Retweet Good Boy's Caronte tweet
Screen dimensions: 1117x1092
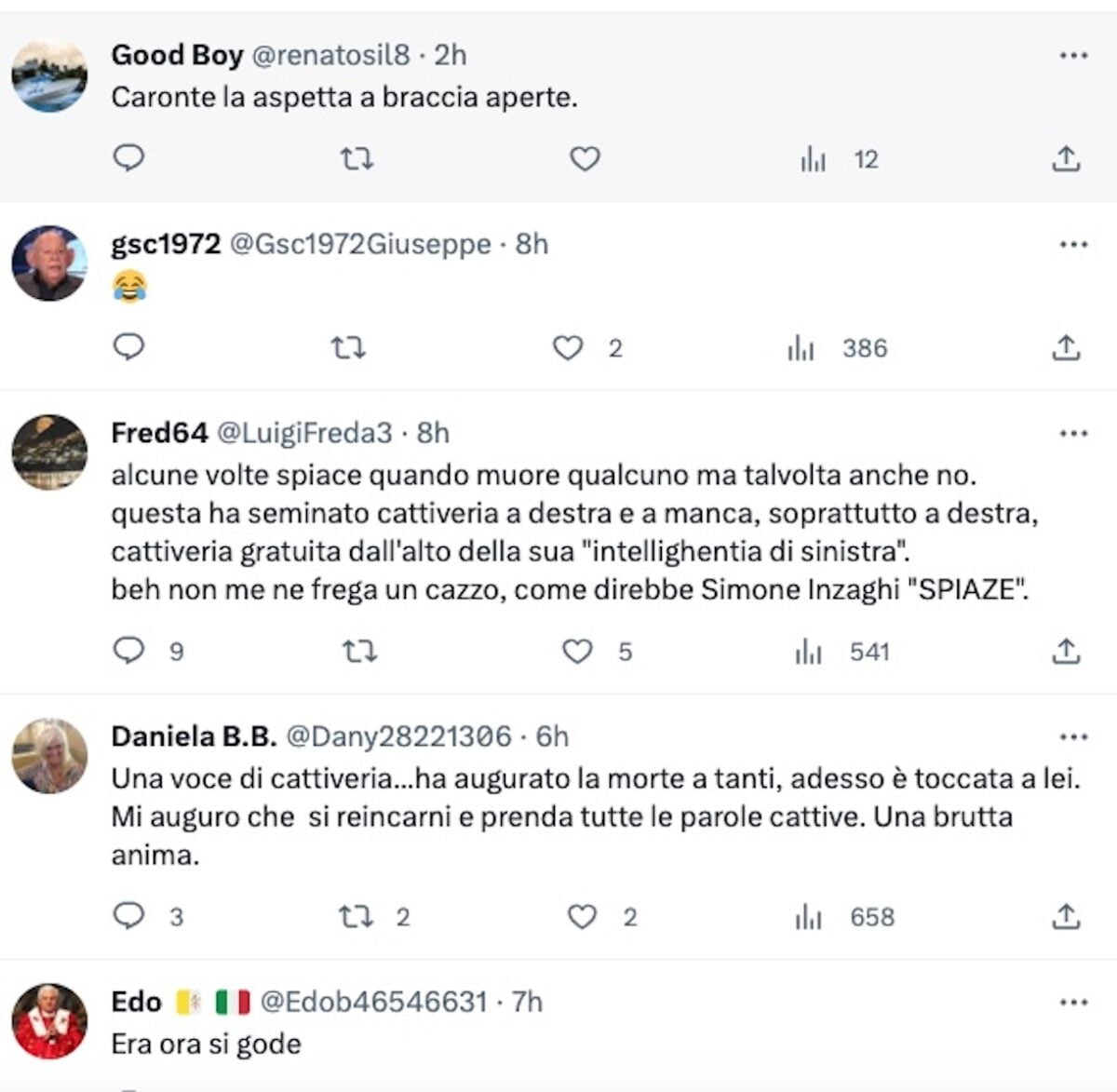click(357, 159)
